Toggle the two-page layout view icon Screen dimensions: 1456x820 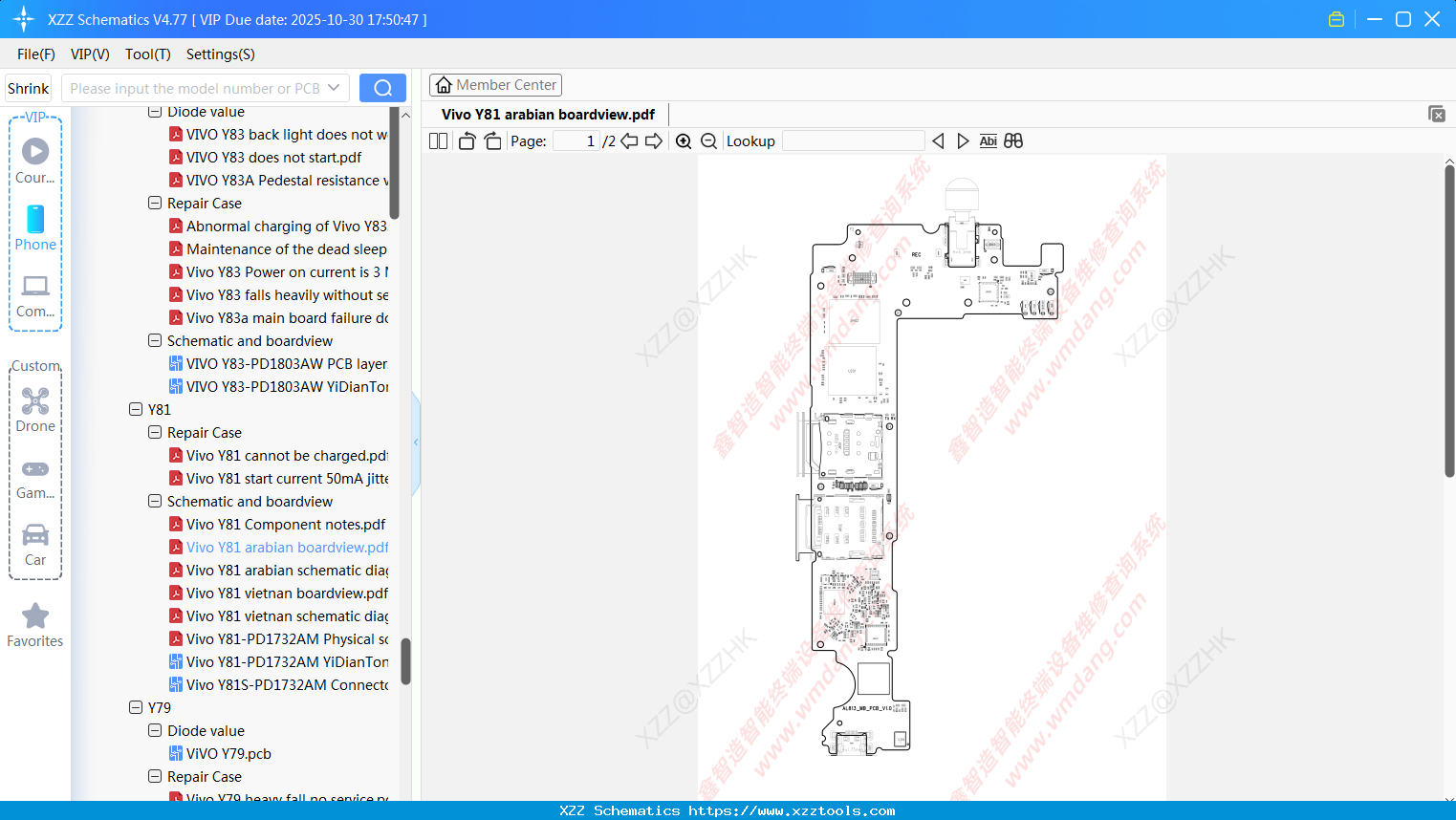(438, 141)
